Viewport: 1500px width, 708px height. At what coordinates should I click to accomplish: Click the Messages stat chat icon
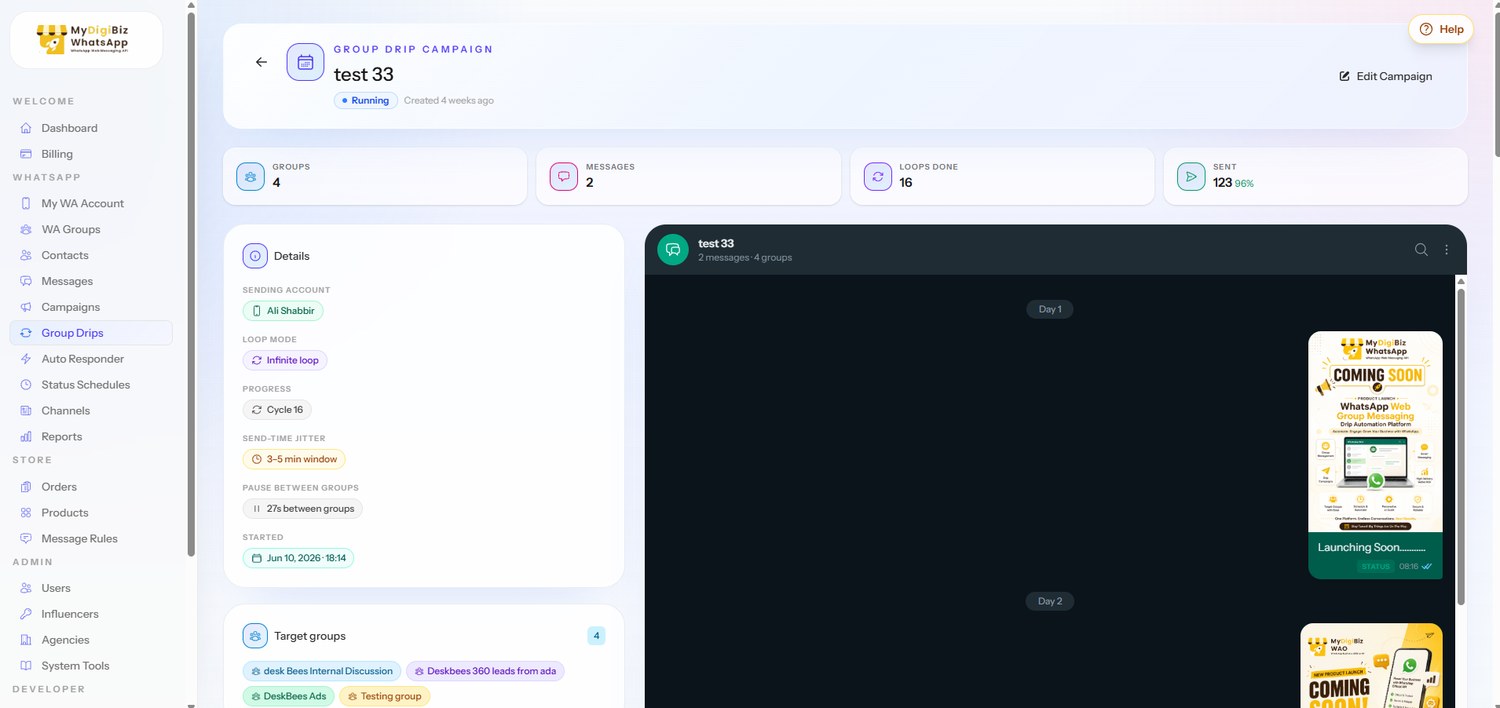[x=564, y=176]
